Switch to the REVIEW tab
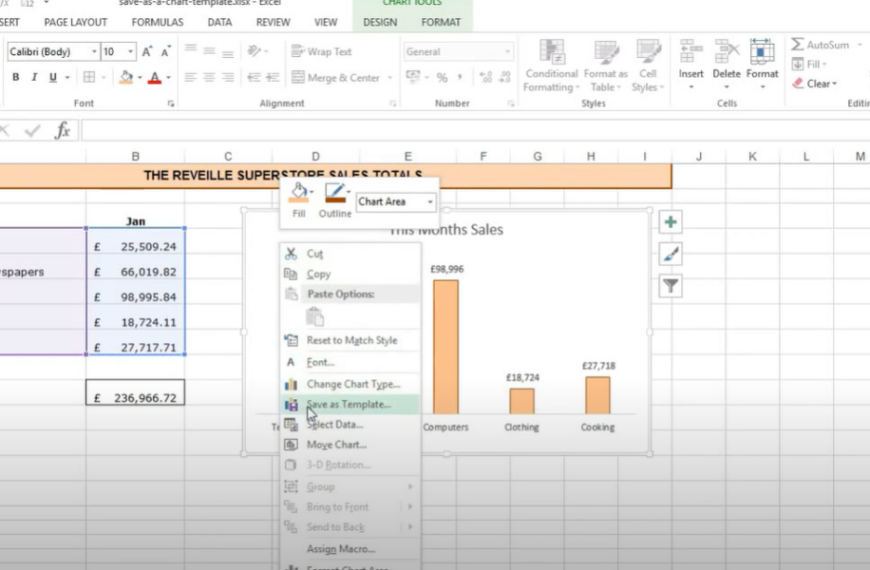 [273, 22]
